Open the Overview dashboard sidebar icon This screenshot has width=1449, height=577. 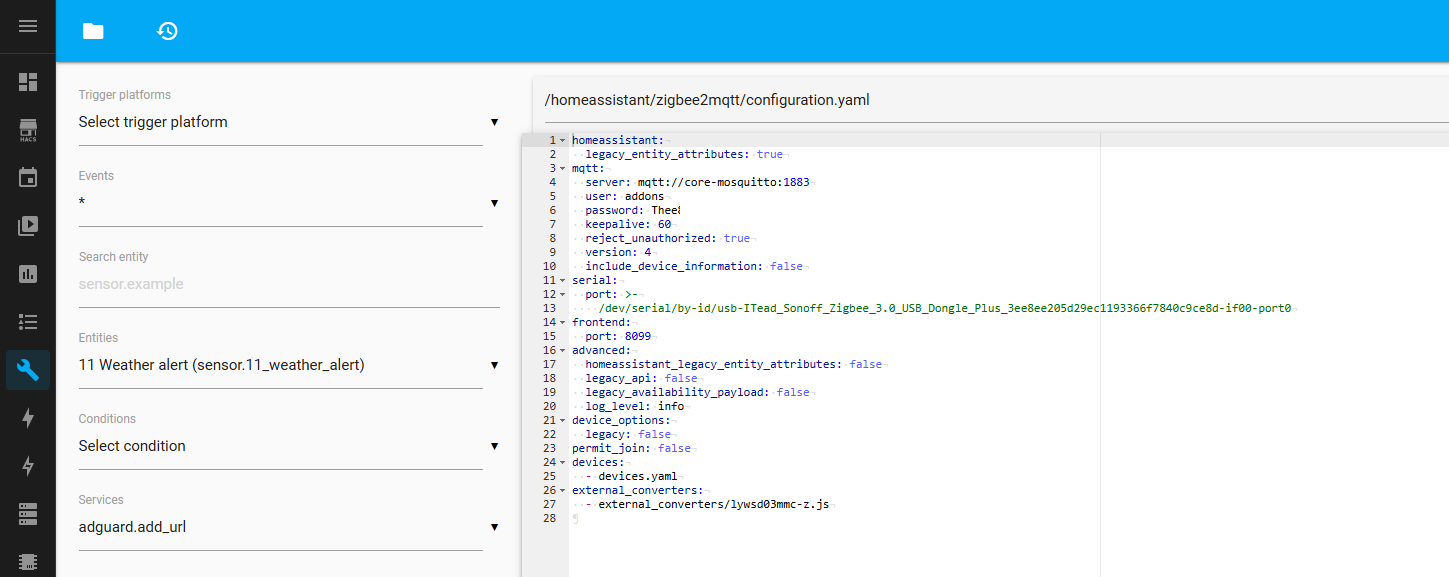pos(28,82)
